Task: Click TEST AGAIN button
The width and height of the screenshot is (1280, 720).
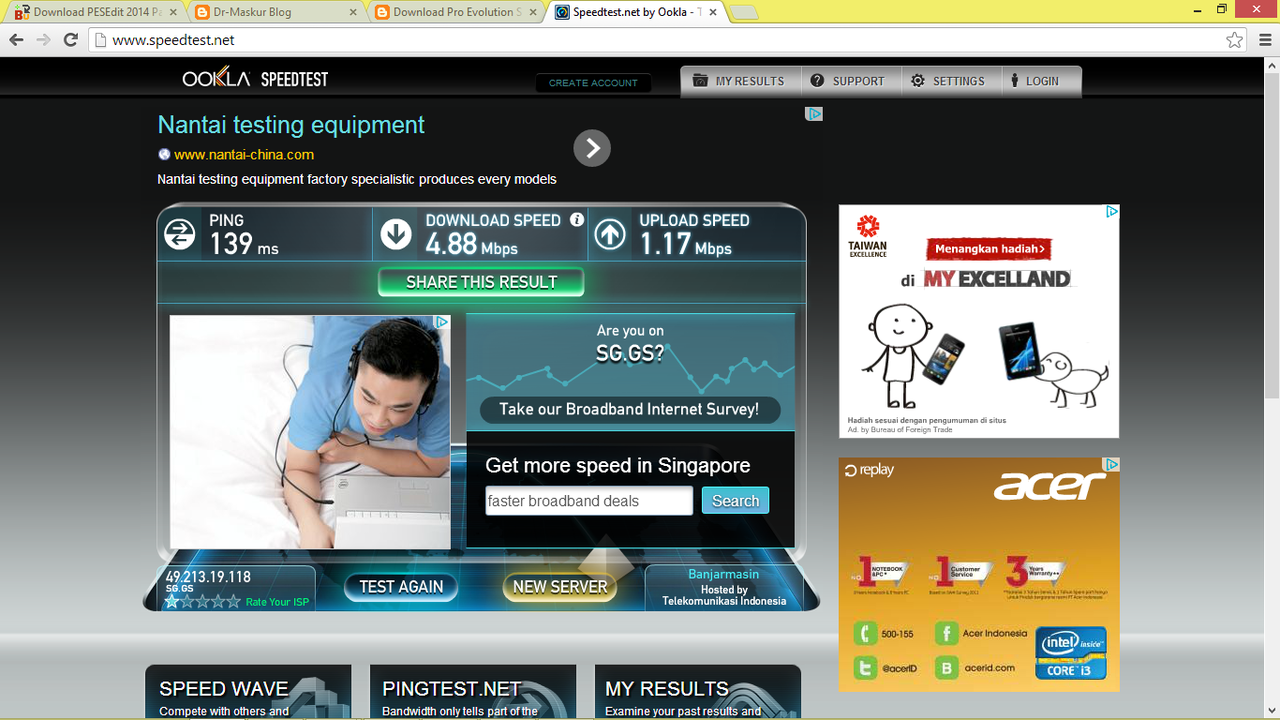Action: coord(401,587)
